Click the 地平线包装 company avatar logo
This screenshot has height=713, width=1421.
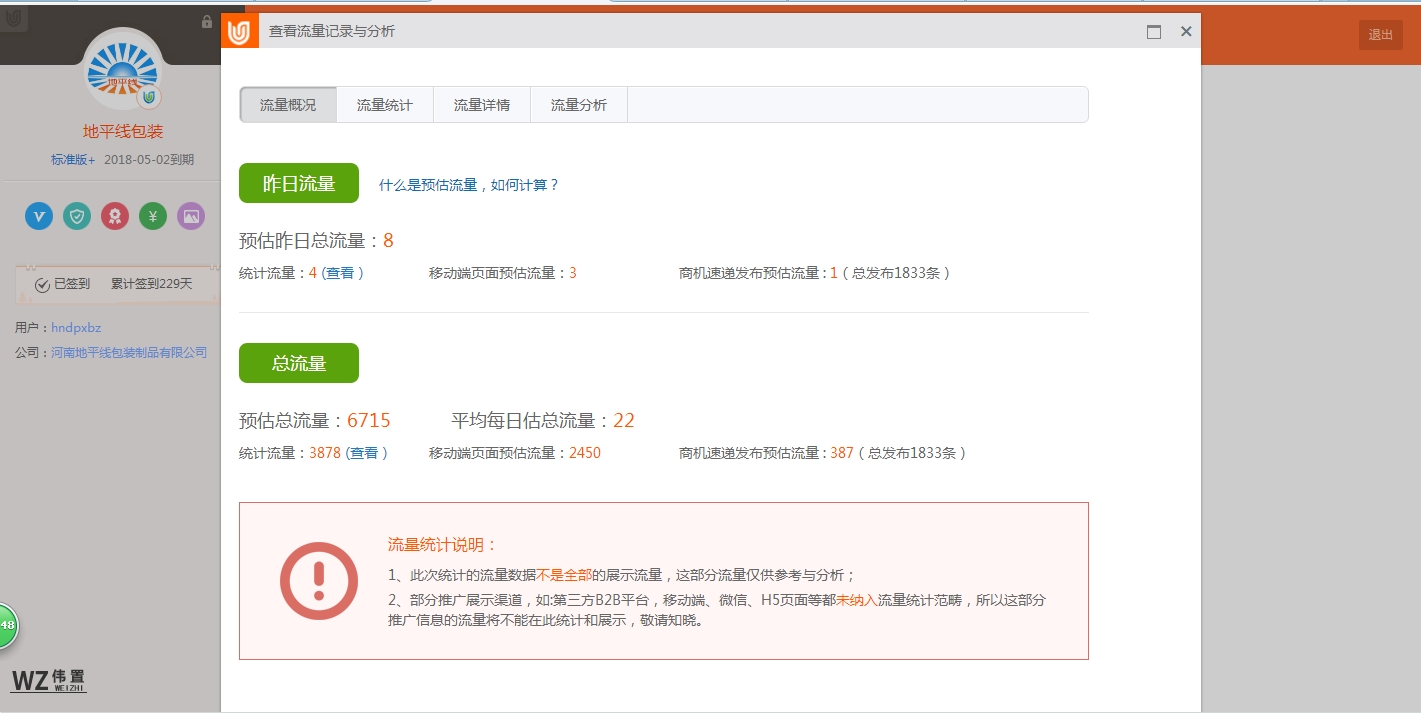pyautogui.click(x=123, y=70)
